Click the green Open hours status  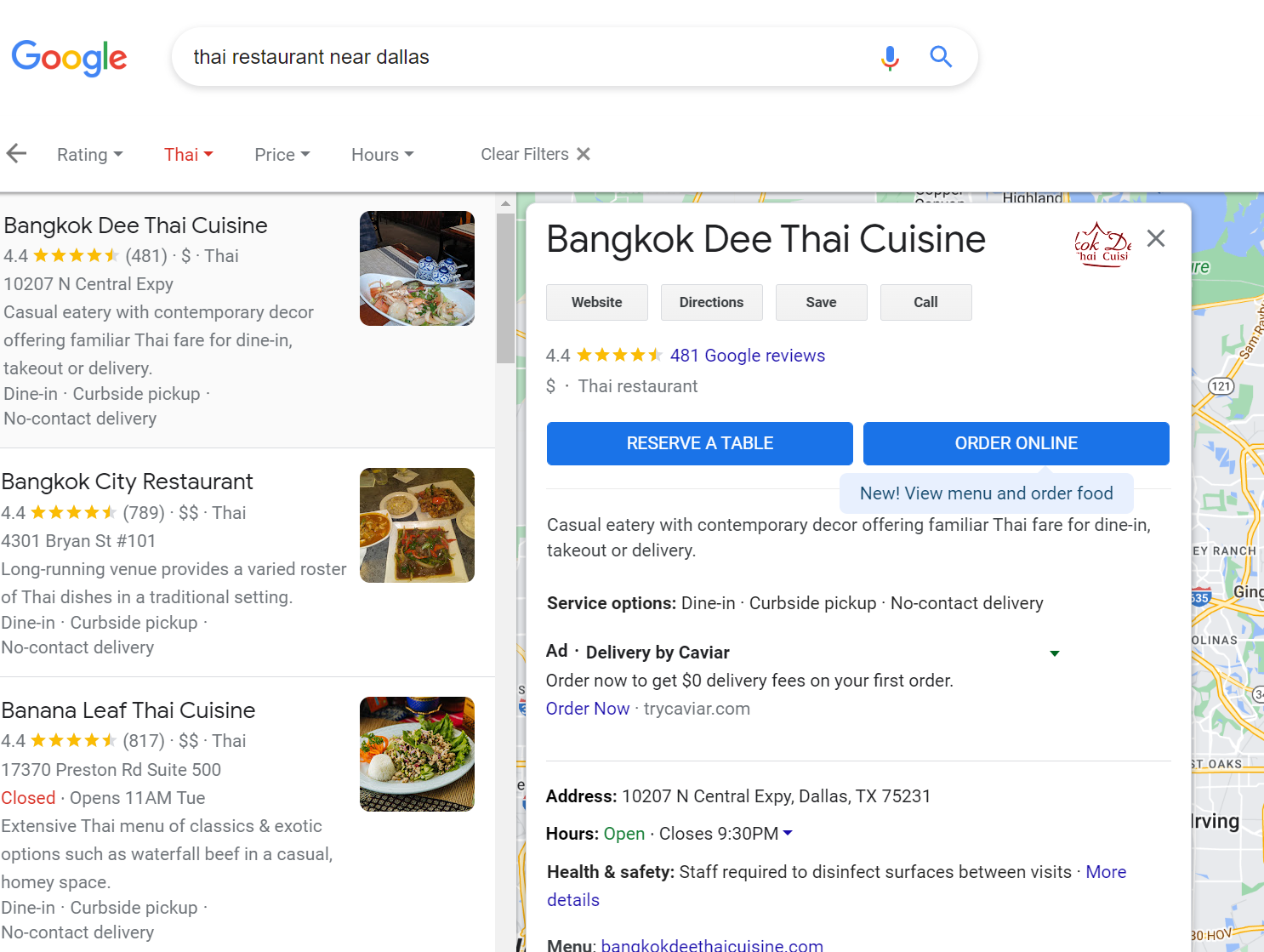tap(624, 834)
